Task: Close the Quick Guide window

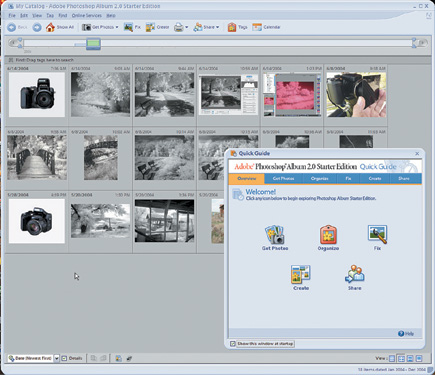Action: pyautogui.click(x=417, y=154)
